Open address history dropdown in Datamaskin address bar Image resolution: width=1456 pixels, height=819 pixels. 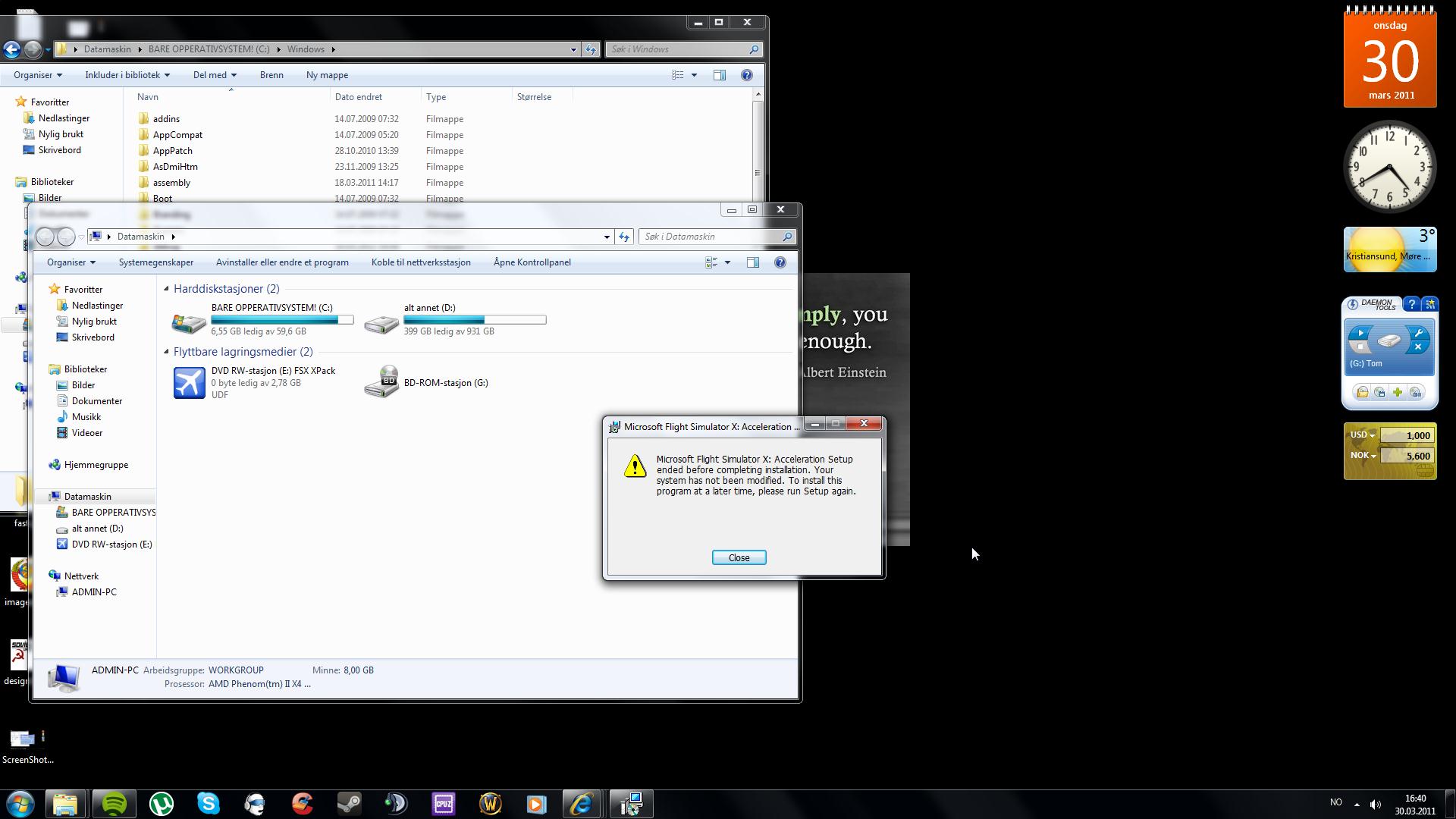(x=607, y=237)
